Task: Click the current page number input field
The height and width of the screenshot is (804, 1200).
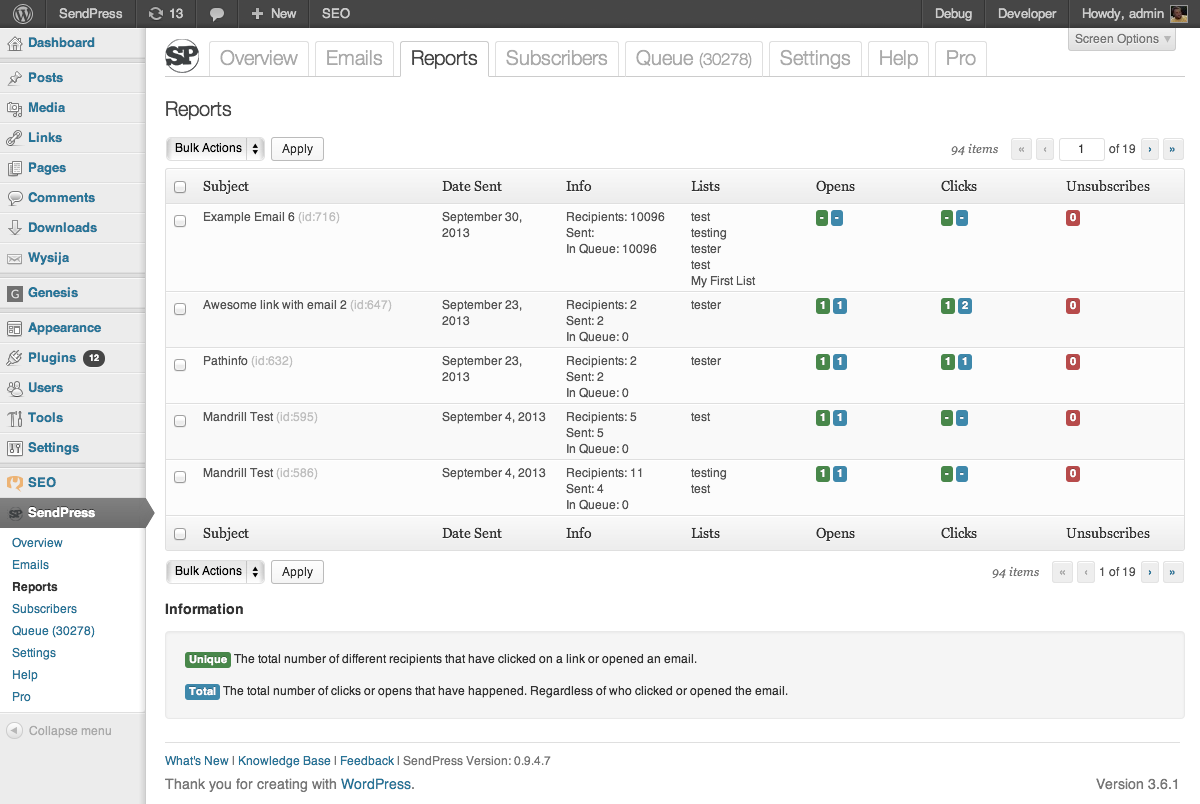Action: [1081, 149]
